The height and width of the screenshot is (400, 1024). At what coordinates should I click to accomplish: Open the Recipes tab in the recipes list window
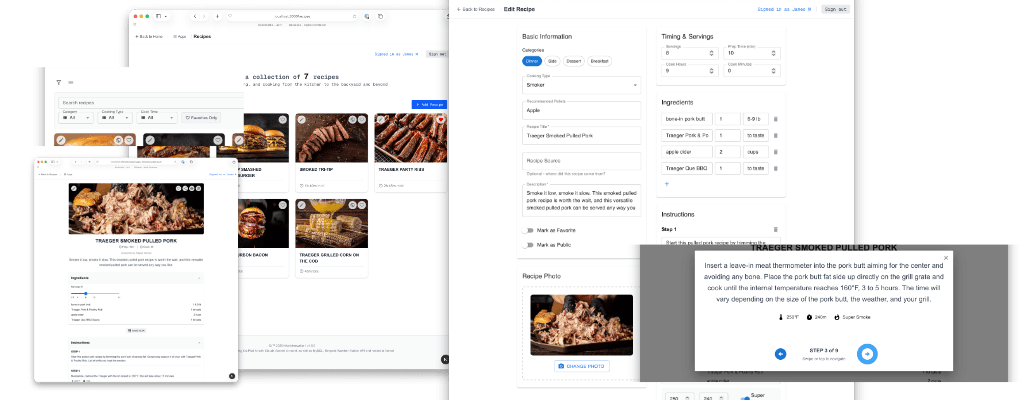(x=202, y=37)
